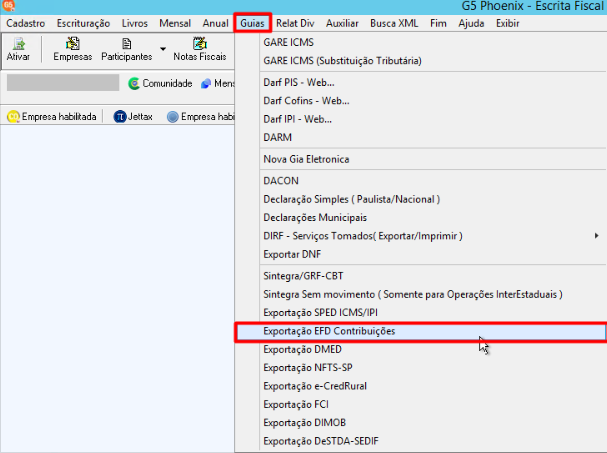This screenshot has width=607, height=453.
Task: Click the G5 application logo icon
Action: tap(9, 5)
